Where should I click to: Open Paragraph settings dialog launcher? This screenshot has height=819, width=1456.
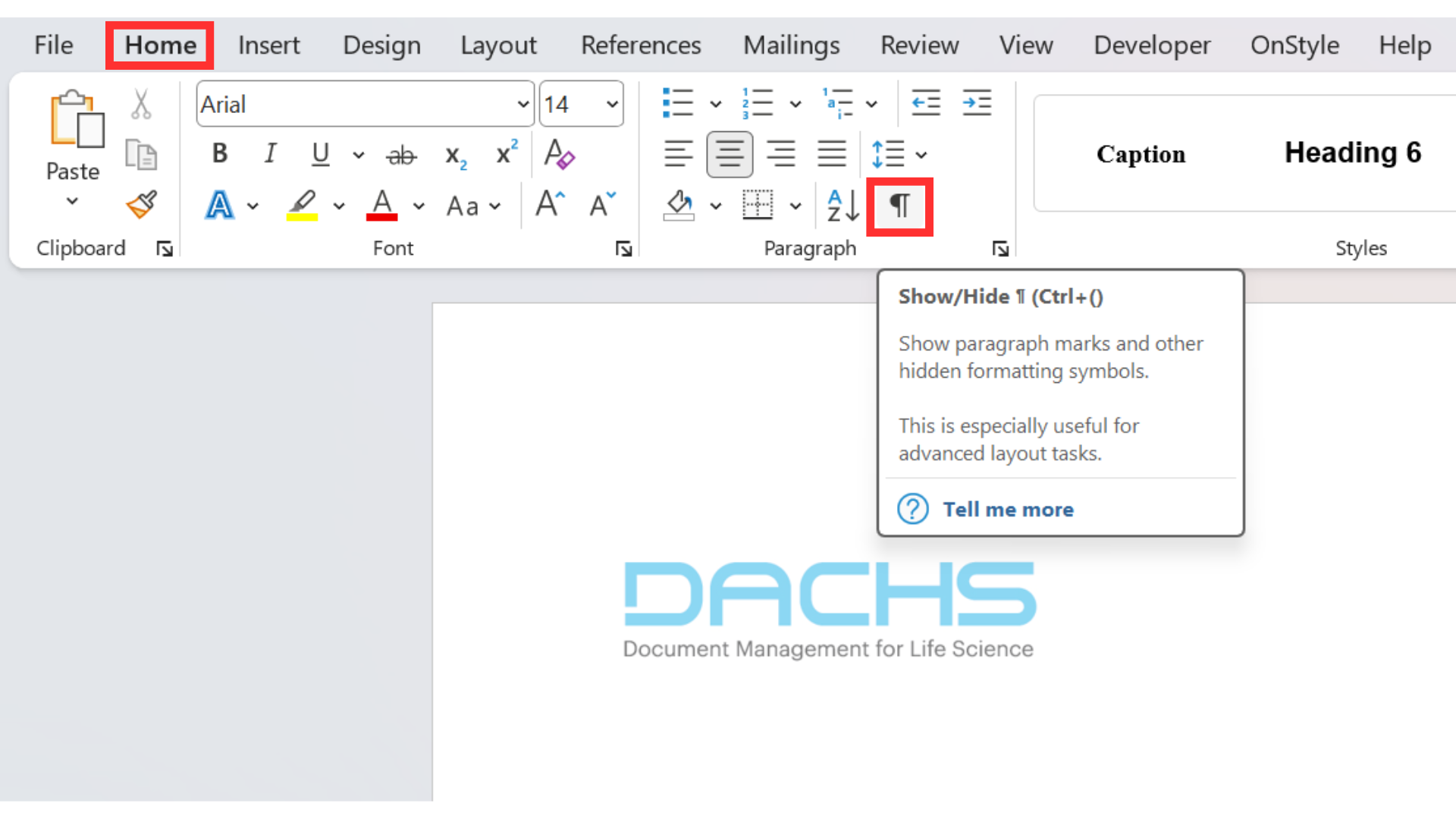pyautogui.click(x=1000, y=249)
